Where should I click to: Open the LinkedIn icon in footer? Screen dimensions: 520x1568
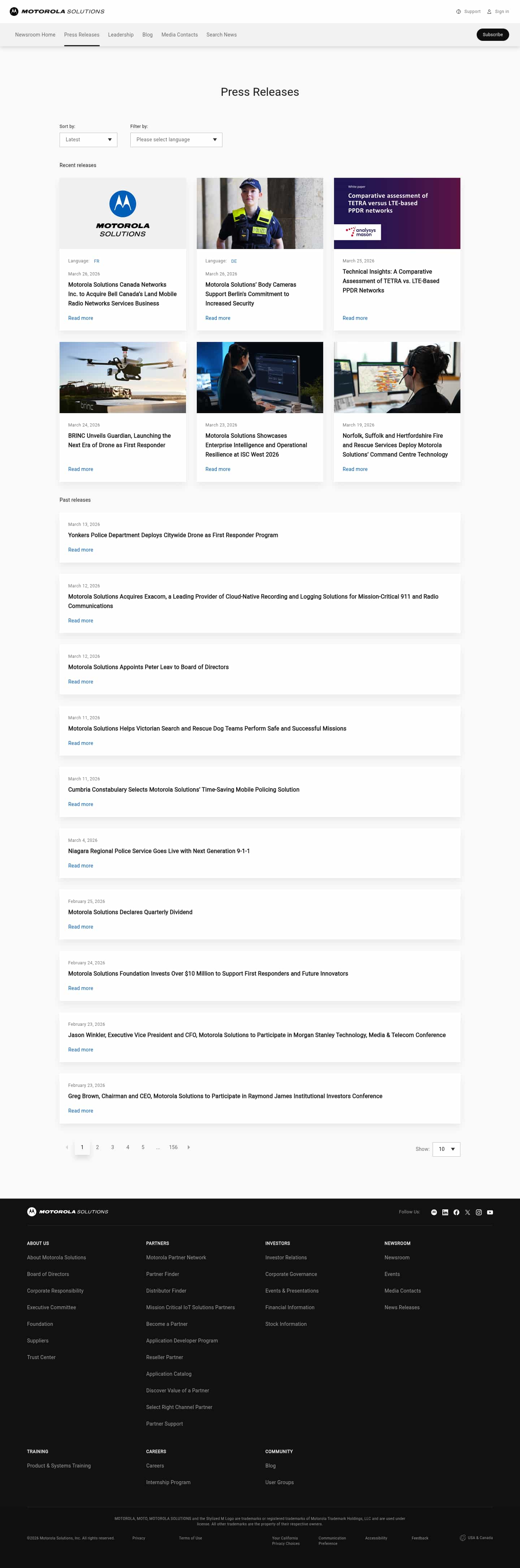(445, 1213)
